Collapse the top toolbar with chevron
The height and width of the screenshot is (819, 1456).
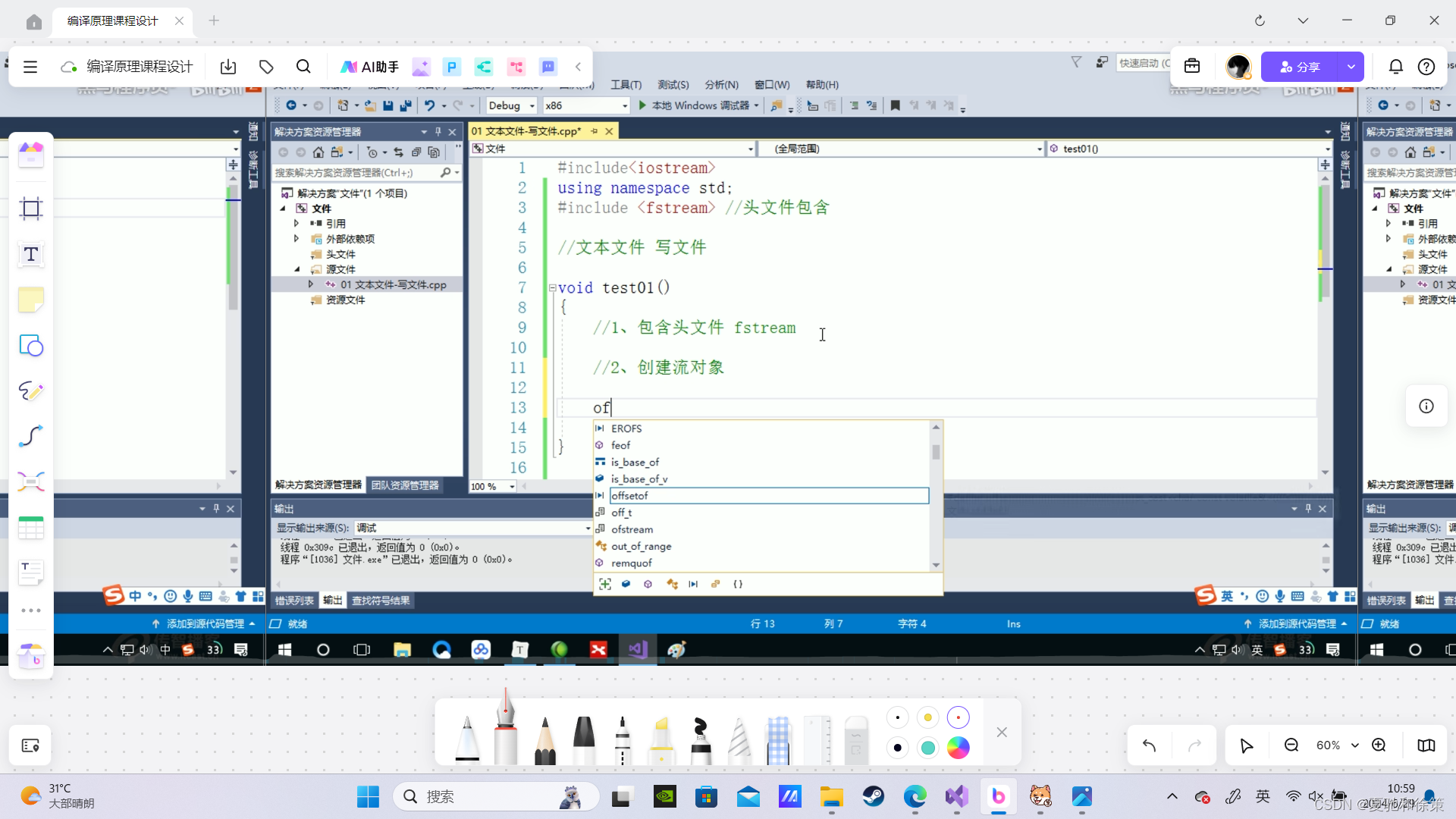click(578, 67)
